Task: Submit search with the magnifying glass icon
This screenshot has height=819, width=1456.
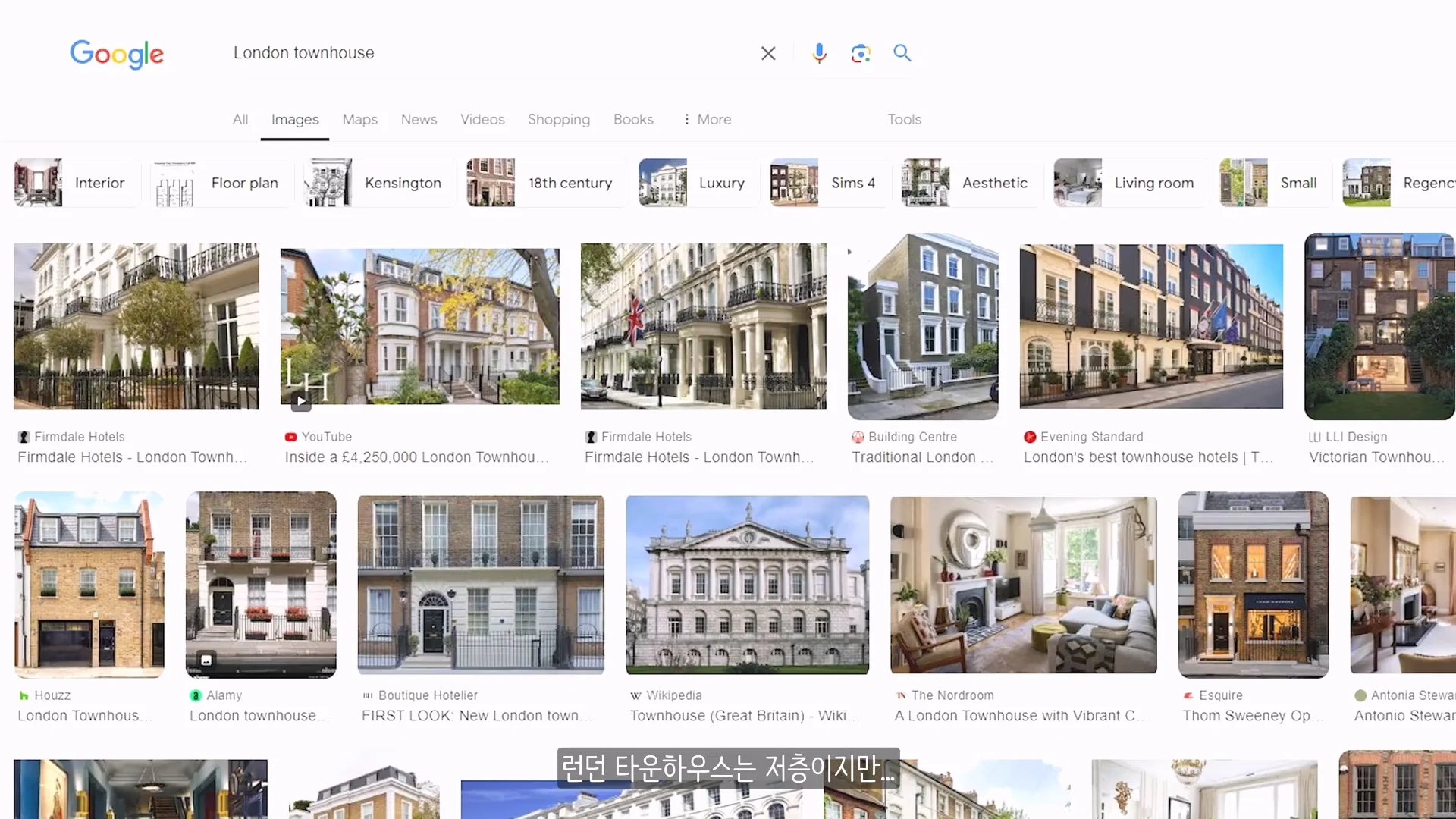Action: (902, 53)
